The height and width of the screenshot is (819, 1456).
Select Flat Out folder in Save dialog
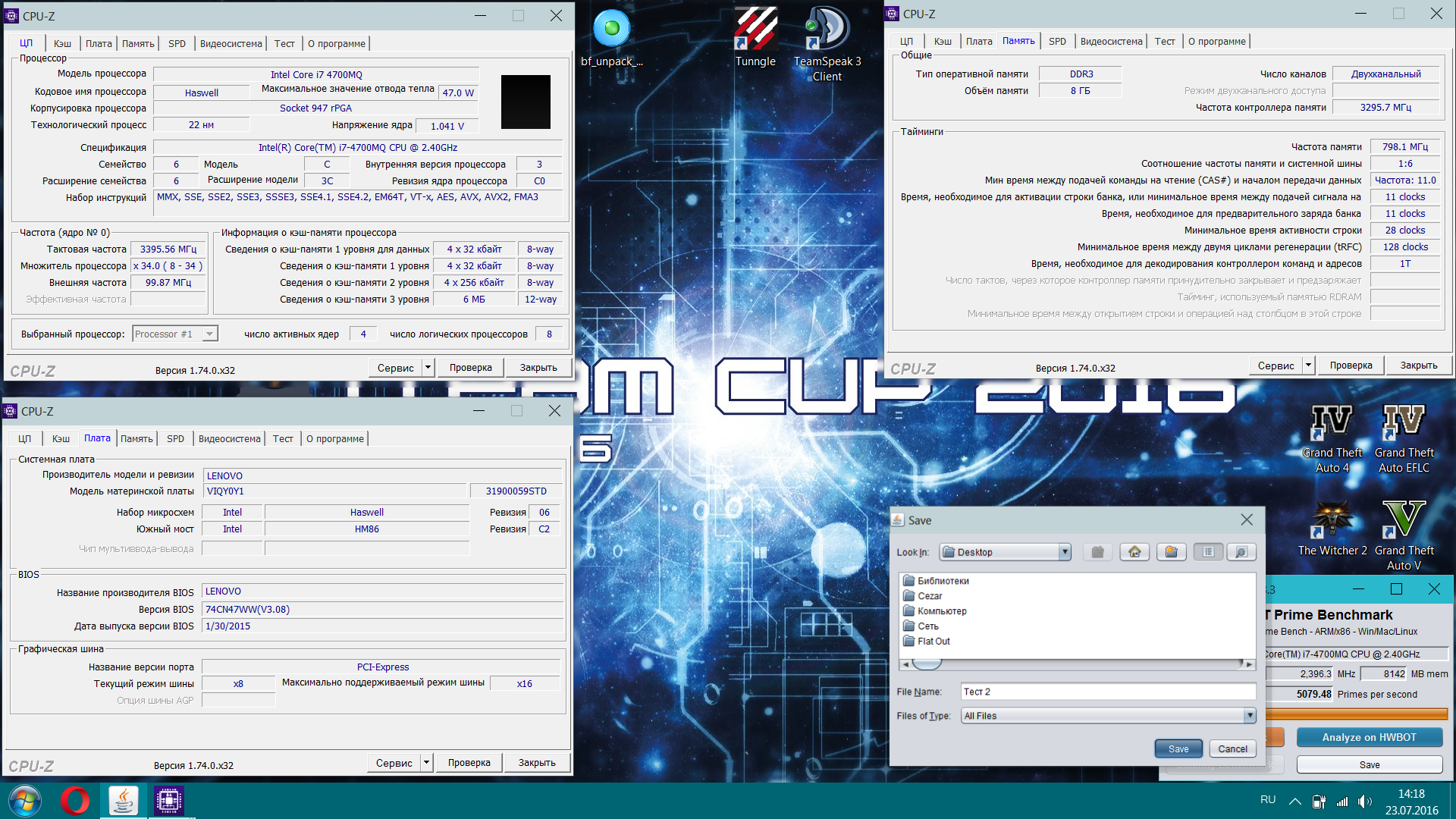[x=927, y=642]
